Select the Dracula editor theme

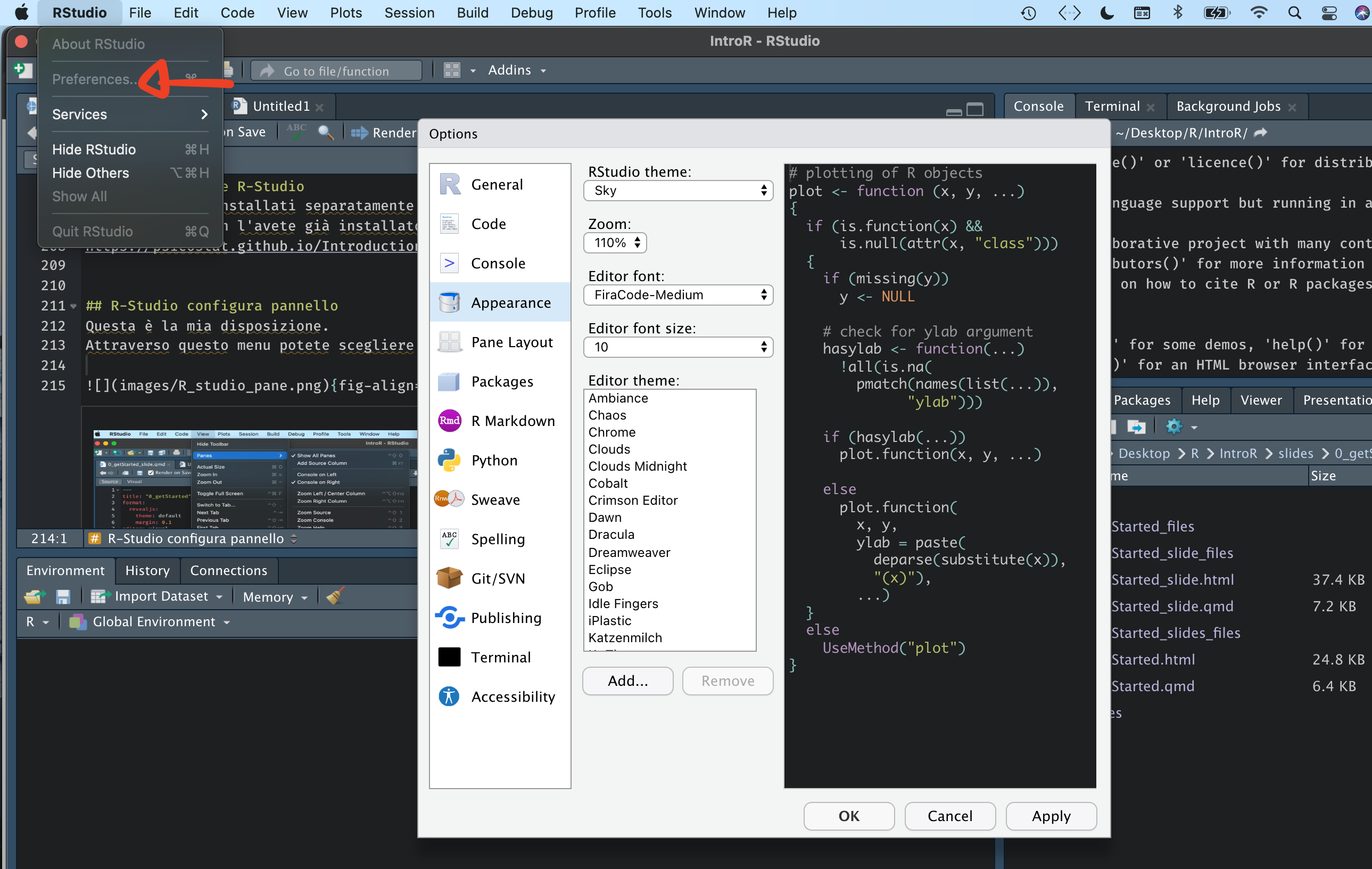(611, 534)
